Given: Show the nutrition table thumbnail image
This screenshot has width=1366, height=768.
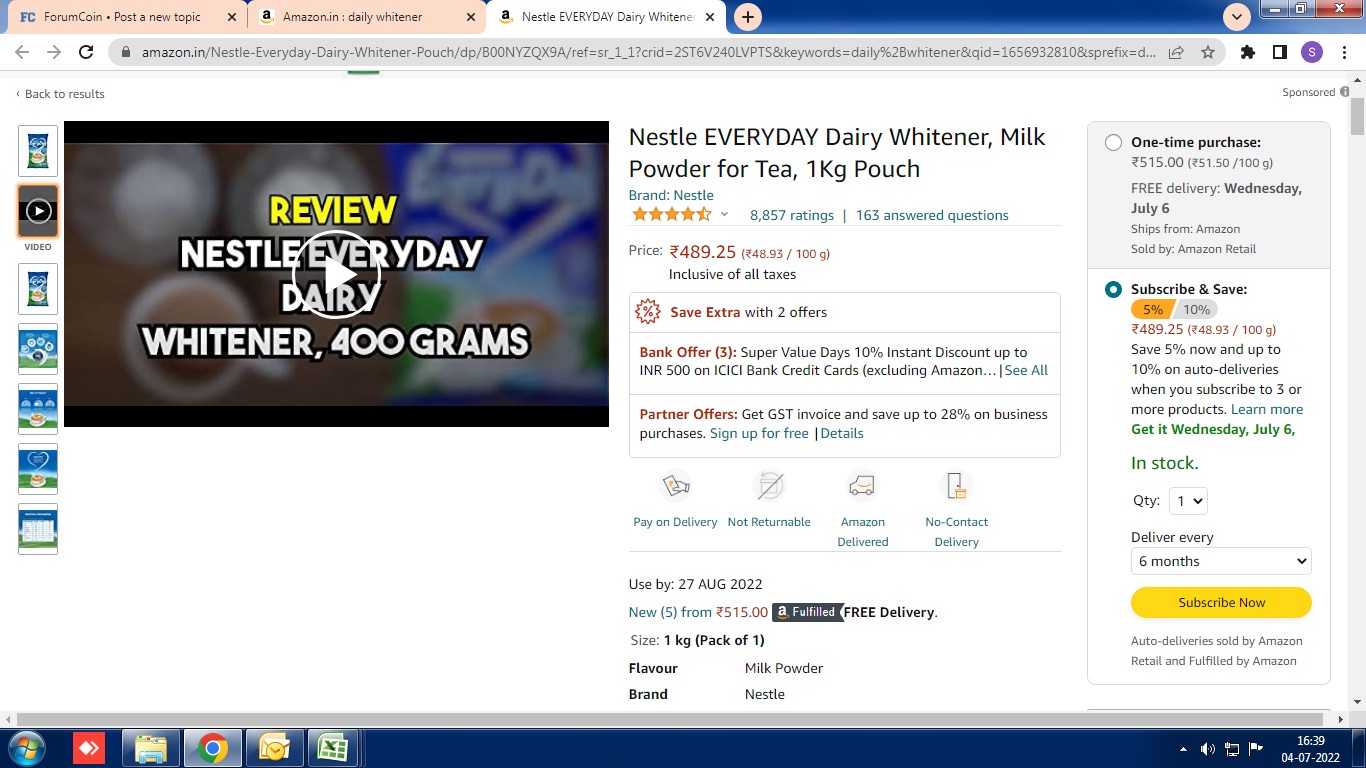Looking at the screenshot, I should [x=38, y=528].
